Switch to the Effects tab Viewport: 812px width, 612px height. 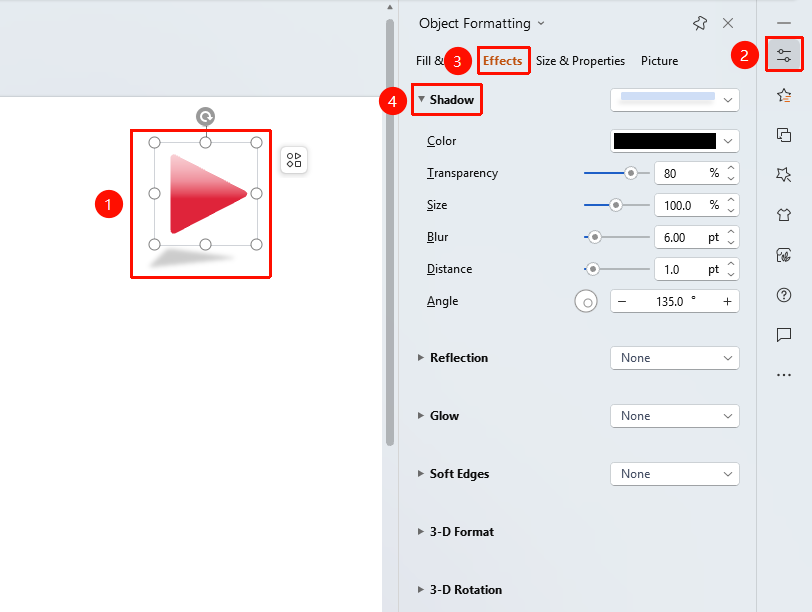[502, 61]
